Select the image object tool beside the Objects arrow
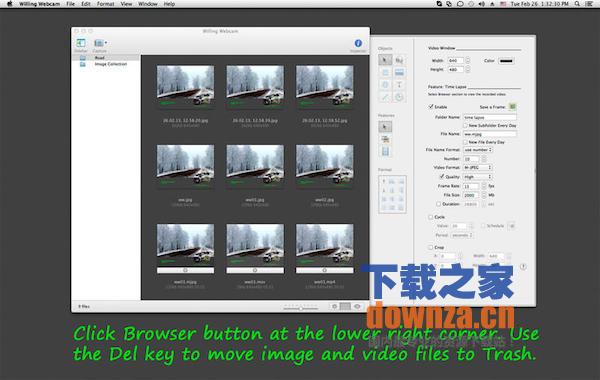 tap(399, 60)
